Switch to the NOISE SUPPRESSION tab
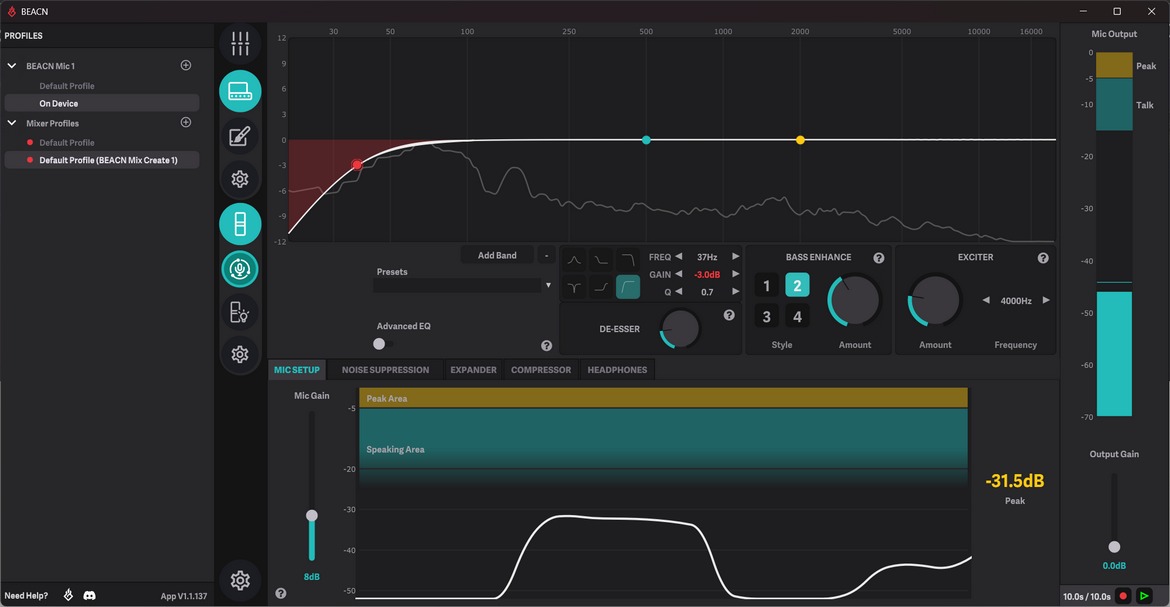The image size is (1170, 607). tap(385, 370)
